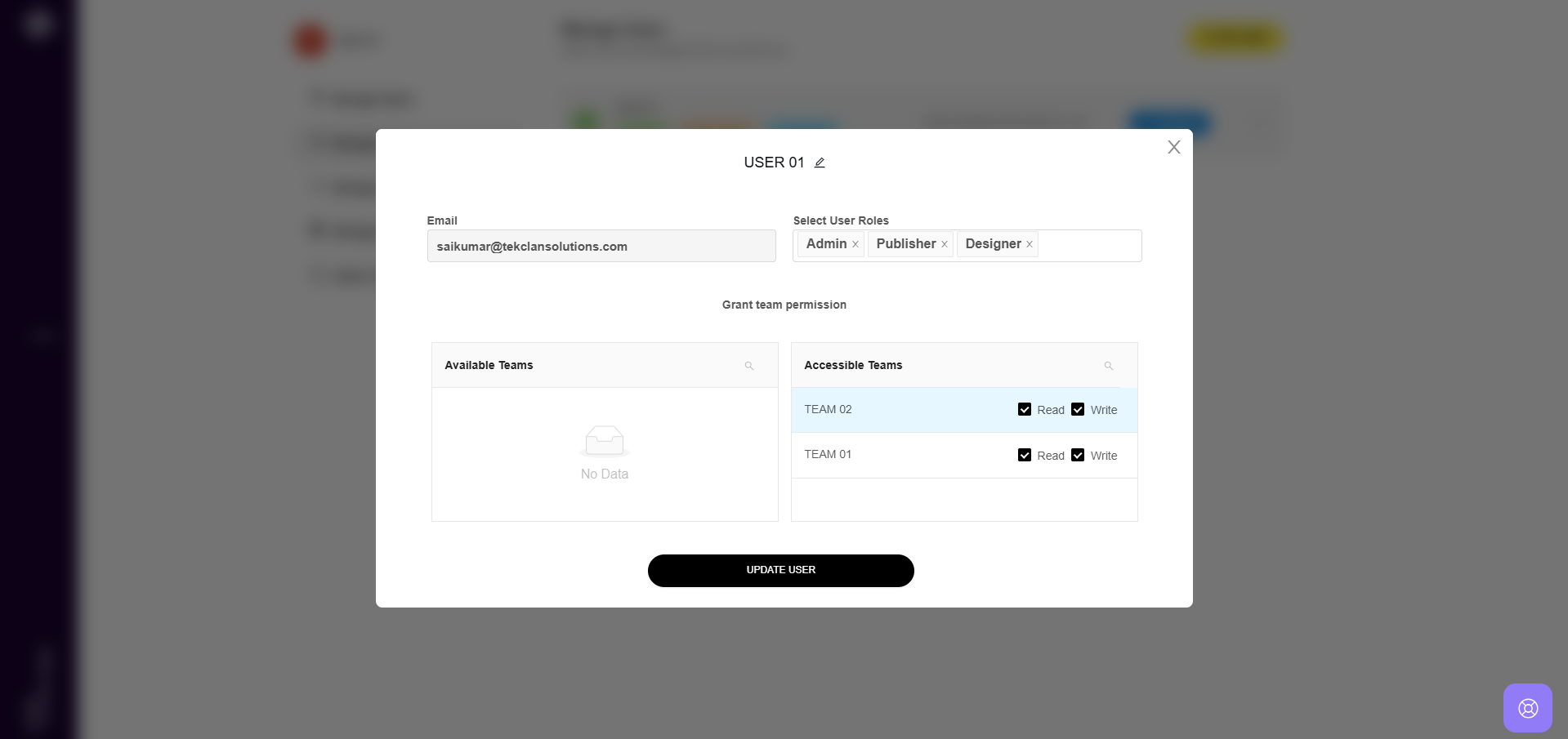This screenshot has height=739, width=1568.
Task: Click the Email input field
Action: click(x=601, y=246)
